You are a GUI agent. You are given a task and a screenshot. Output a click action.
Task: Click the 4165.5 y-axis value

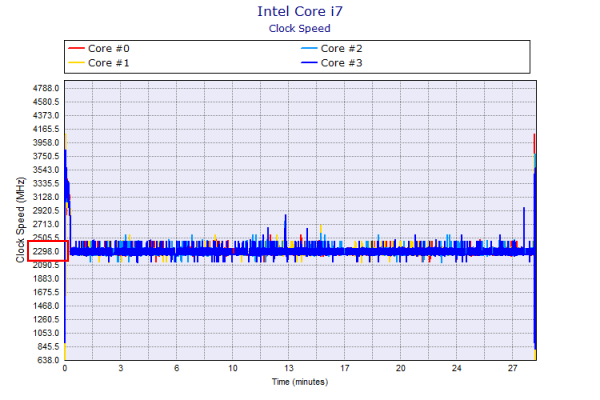click(46, 129)
